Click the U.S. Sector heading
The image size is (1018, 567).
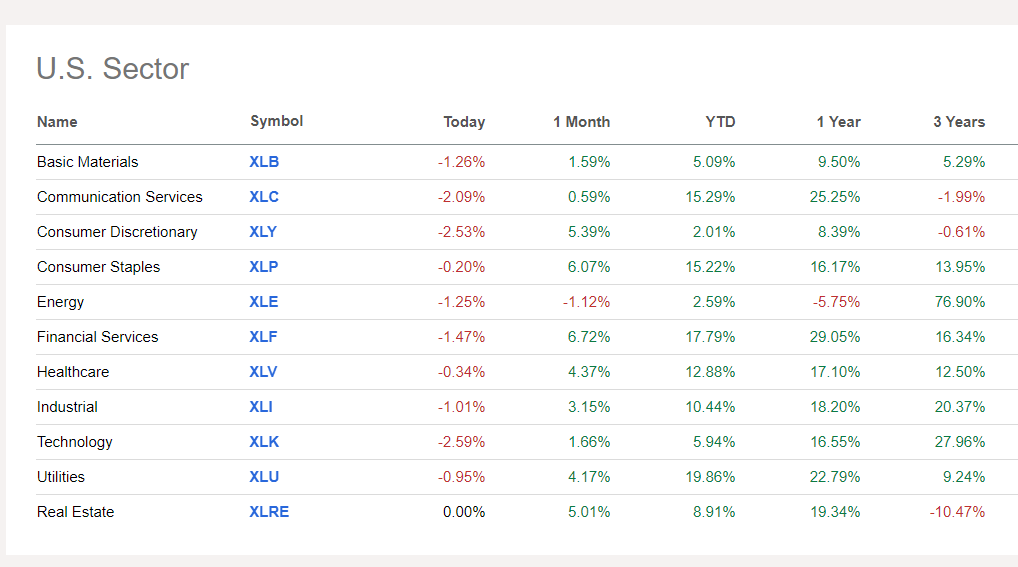[112, 69]
